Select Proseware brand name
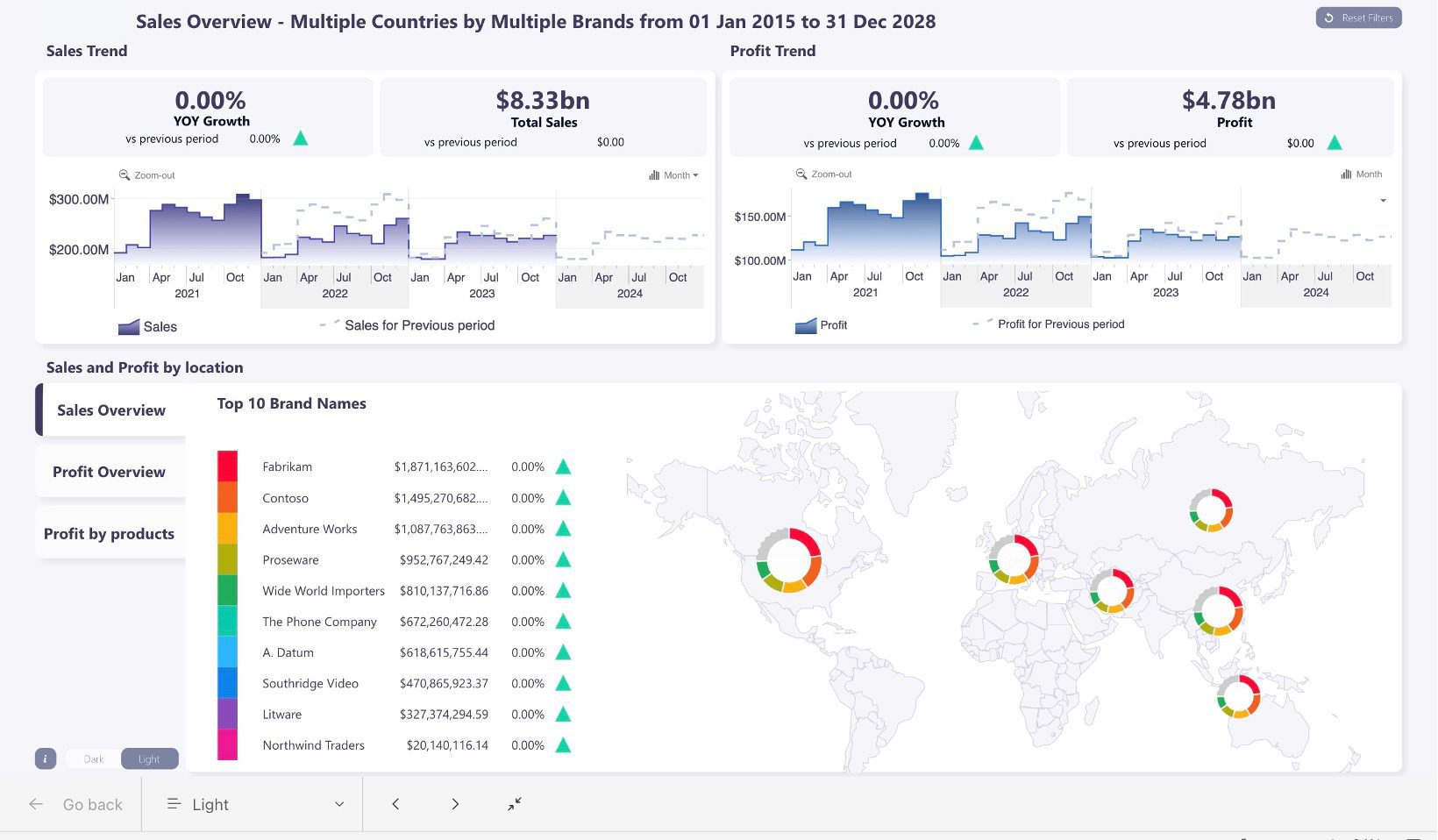This screenshot has width=1438, height=840. (x=290, y=559)
